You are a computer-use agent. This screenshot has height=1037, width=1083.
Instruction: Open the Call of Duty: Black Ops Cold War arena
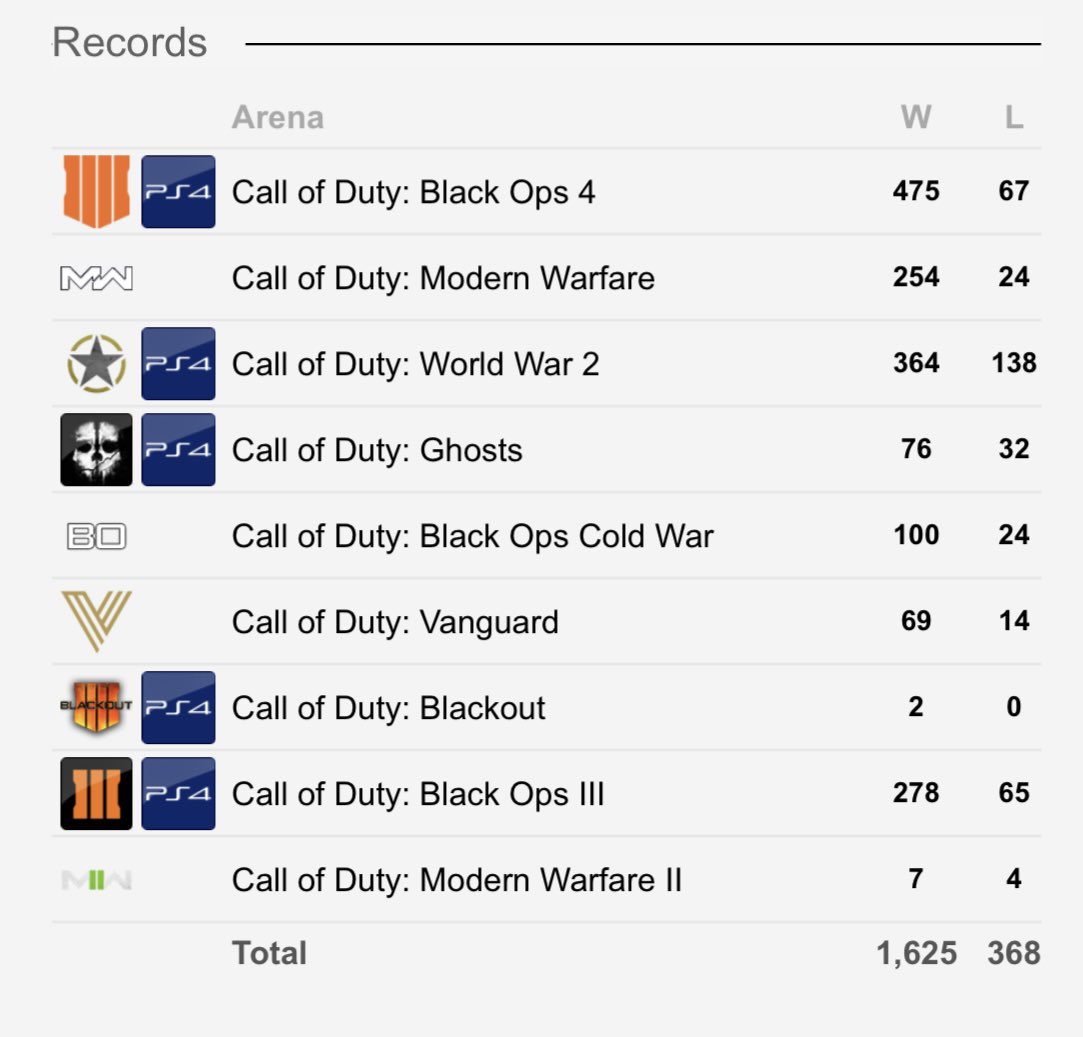472,537
